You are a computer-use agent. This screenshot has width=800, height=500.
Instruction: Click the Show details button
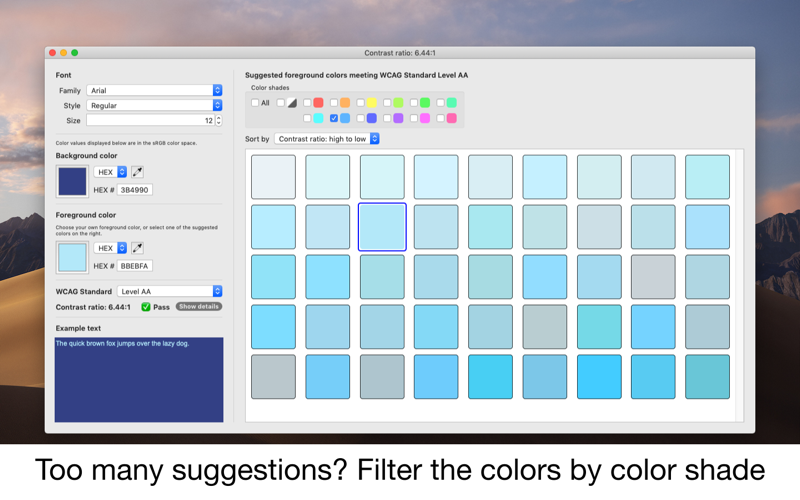pos(199,306)
